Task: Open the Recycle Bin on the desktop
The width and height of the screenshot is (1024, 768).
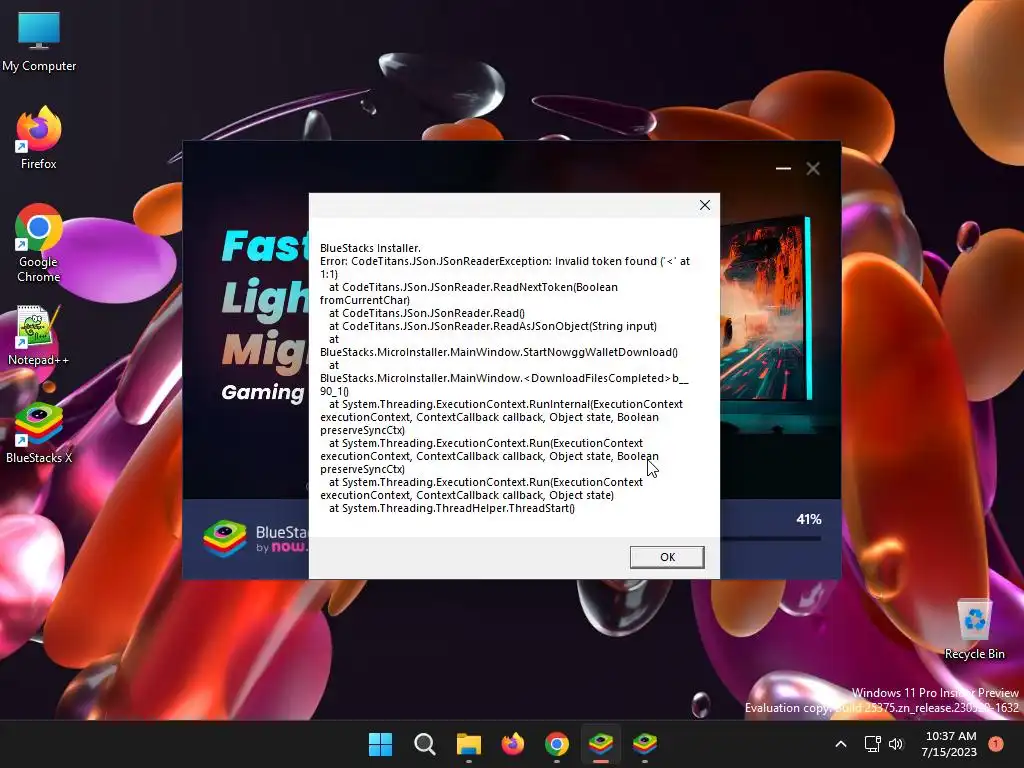Action: 974,630
